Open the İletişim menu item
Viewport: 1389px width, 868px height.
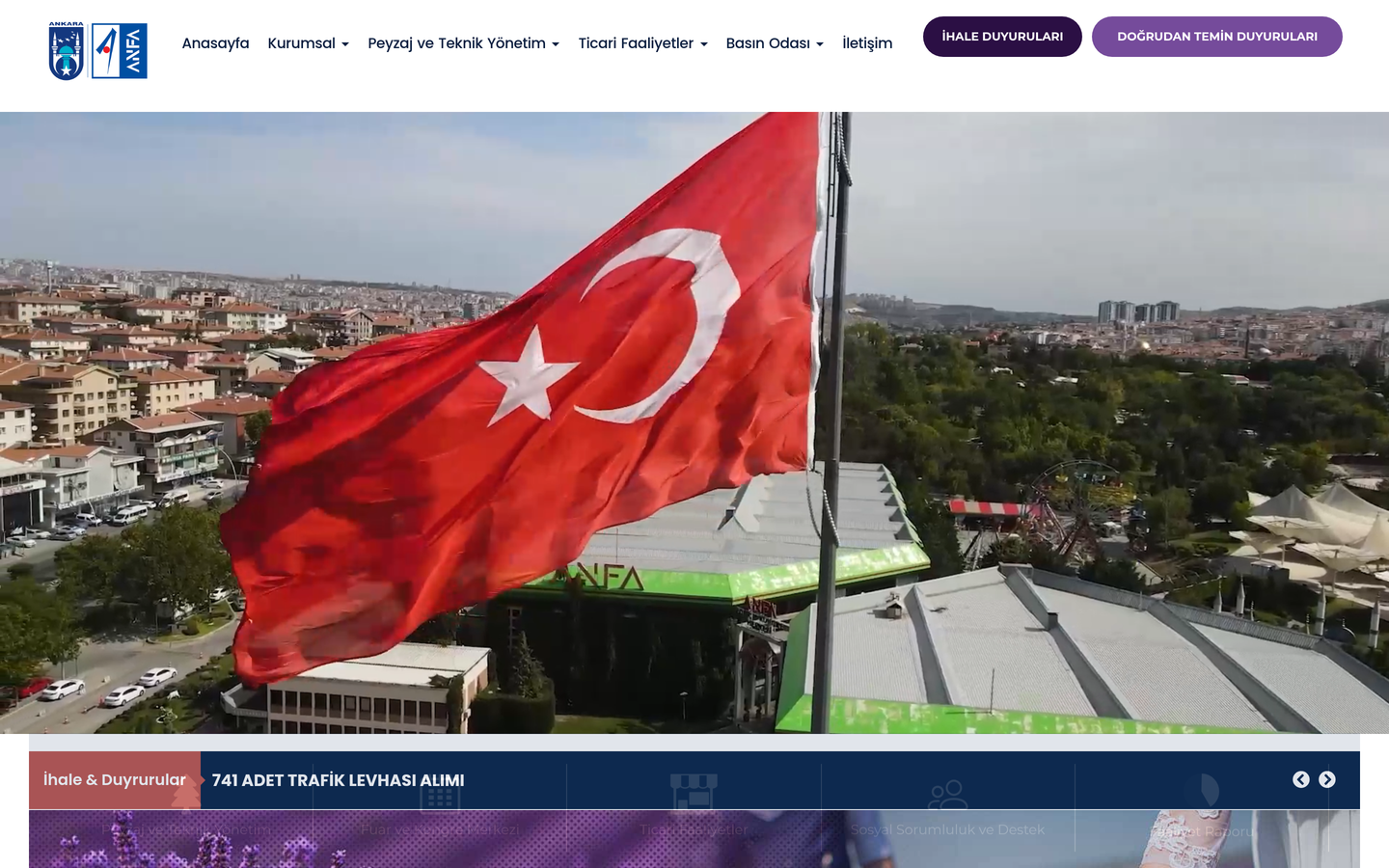pyautogui.click(x=867, y=43)
